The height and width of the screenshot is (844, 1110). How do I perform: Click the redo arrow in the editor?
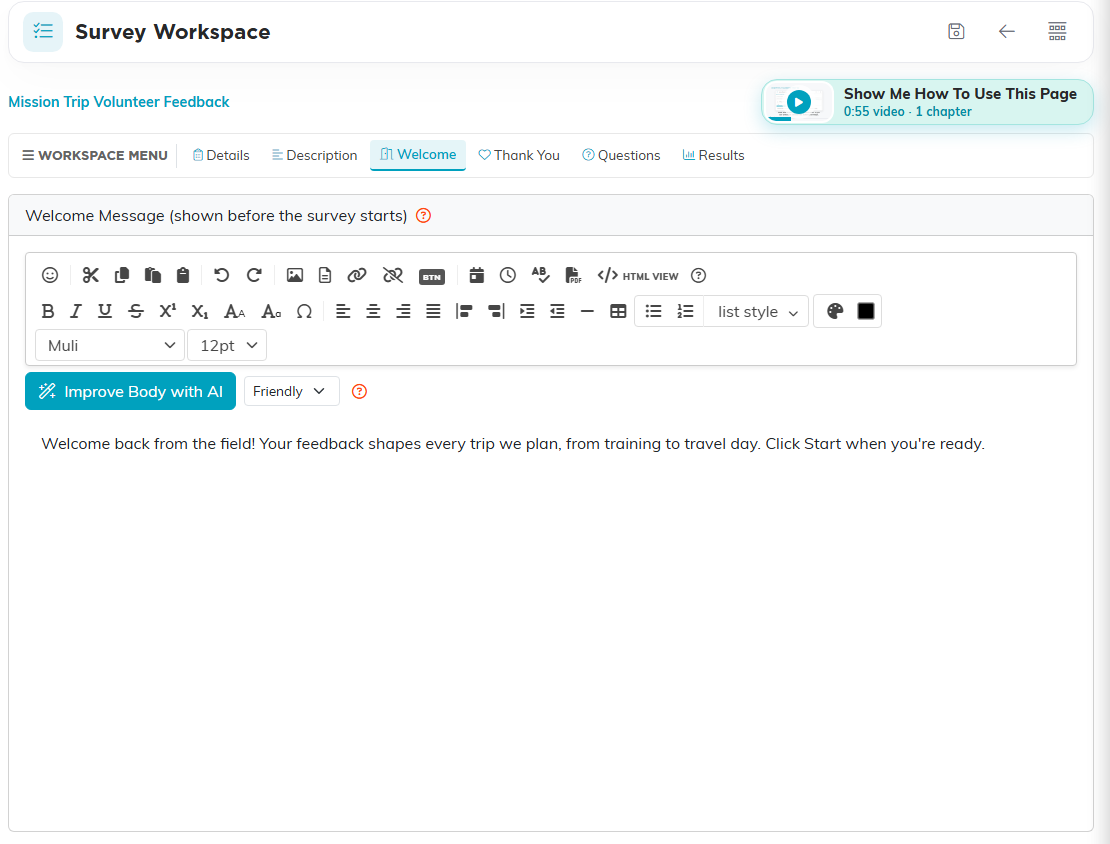point(254,275)
